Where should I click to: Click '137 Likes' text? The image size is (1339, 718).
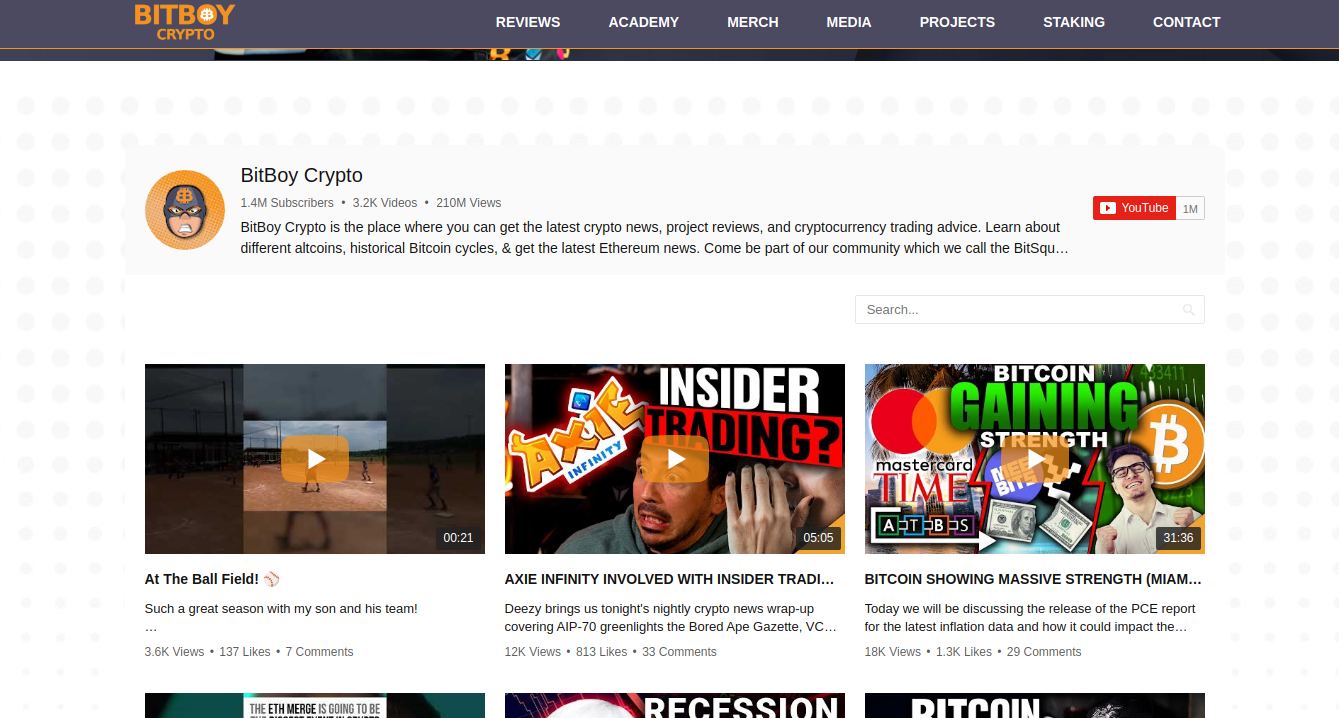[245, 652]
